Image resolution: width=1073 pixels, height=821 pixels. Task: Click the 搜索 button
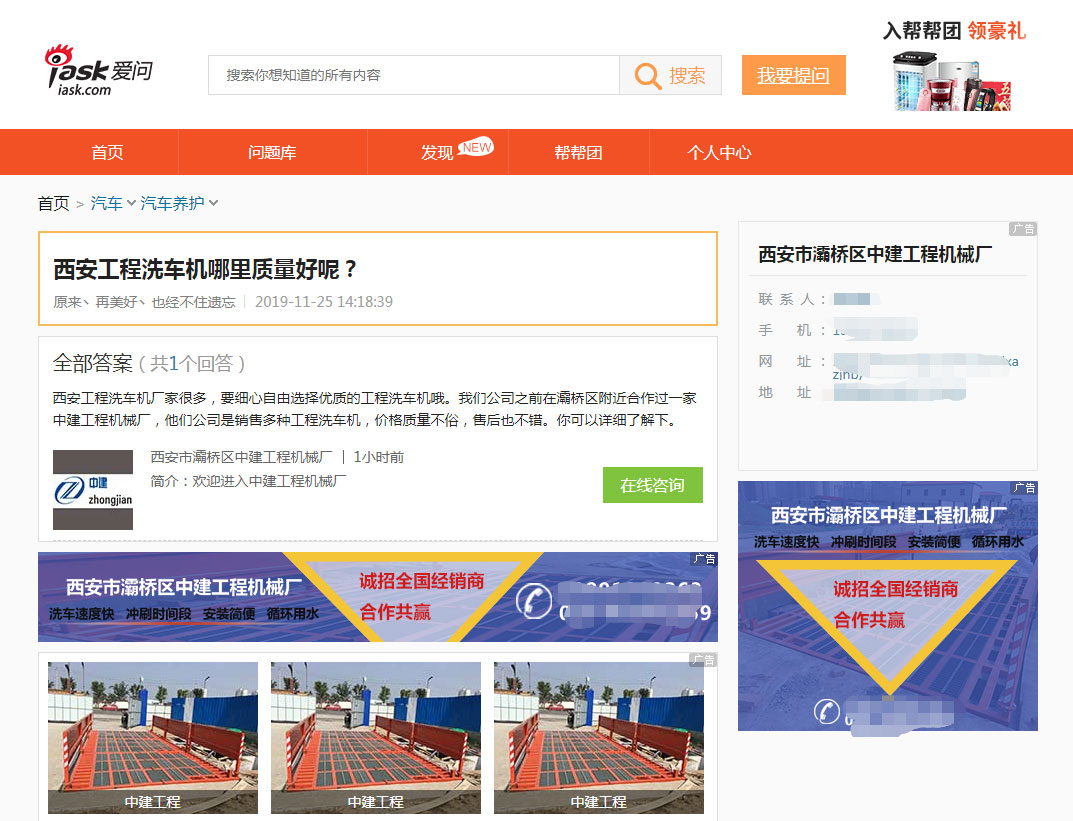tap(671, 75)
